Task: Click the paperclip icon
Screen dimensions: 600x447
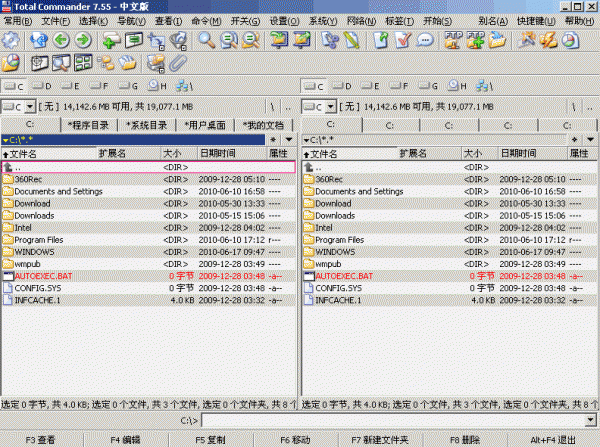Action: pos(178,63)
